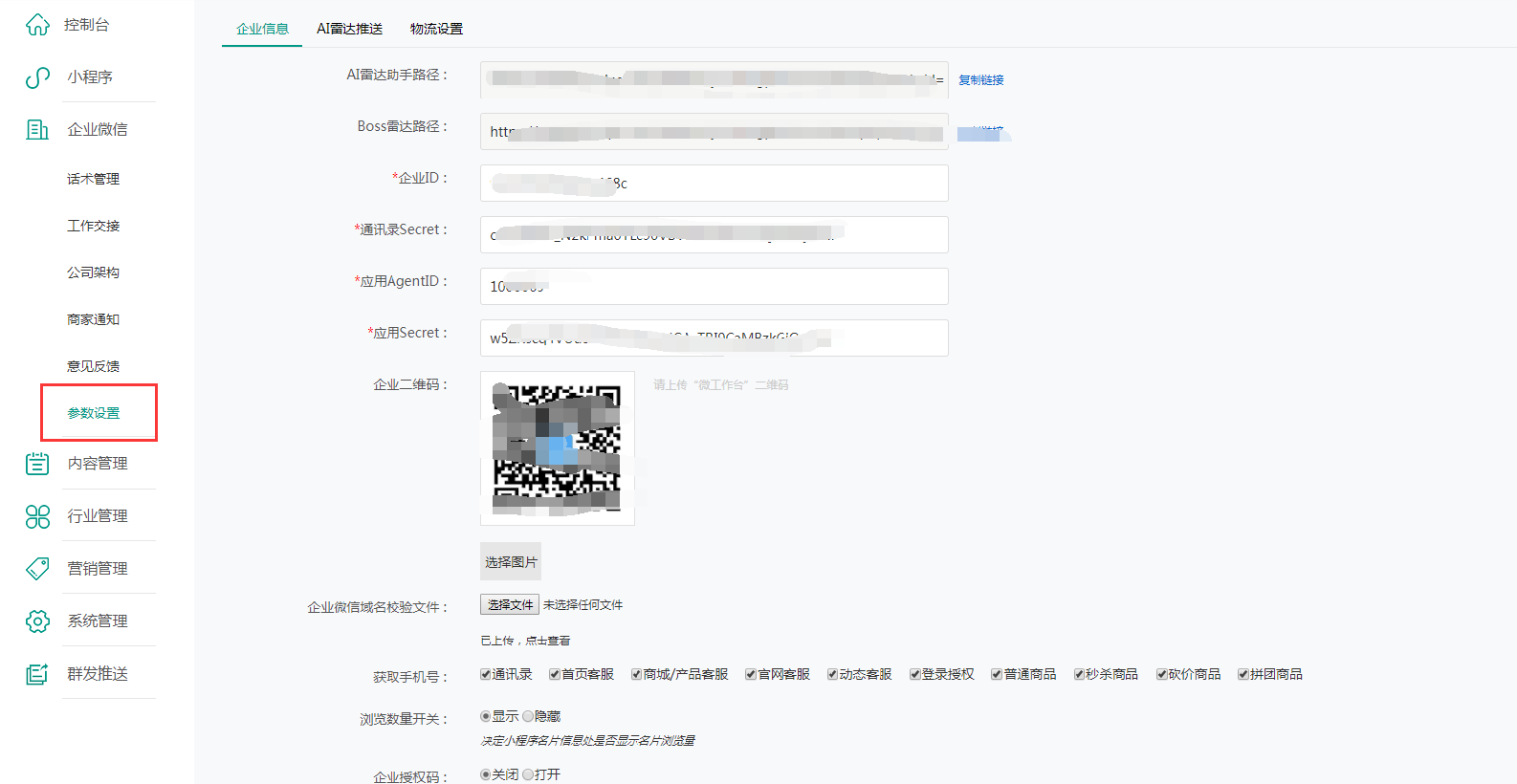Viewport: 1517px width, 784px height.
Task: Switch to AI雷达推送 tab
Action: tap(350, 29)
